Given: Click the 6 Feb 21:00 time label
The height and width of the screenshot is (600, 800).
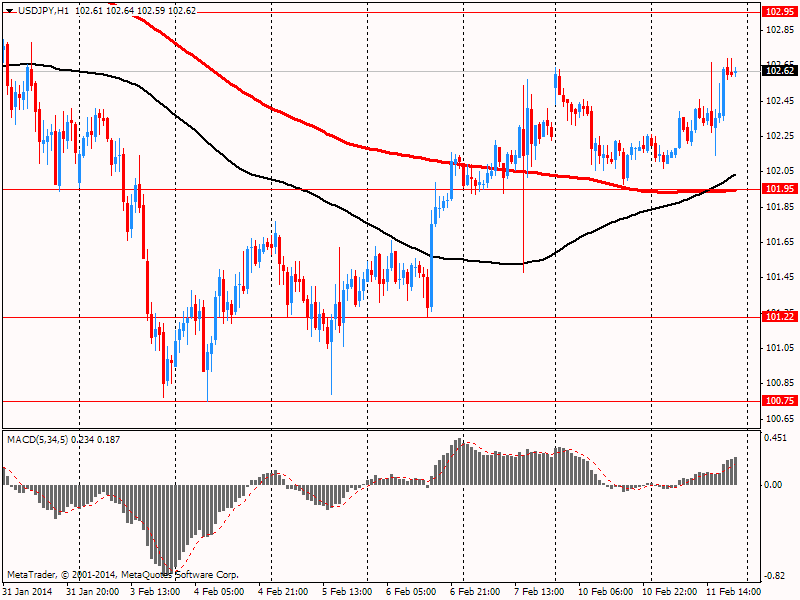Looking at the screenshot, I should [x=475, y=591].
